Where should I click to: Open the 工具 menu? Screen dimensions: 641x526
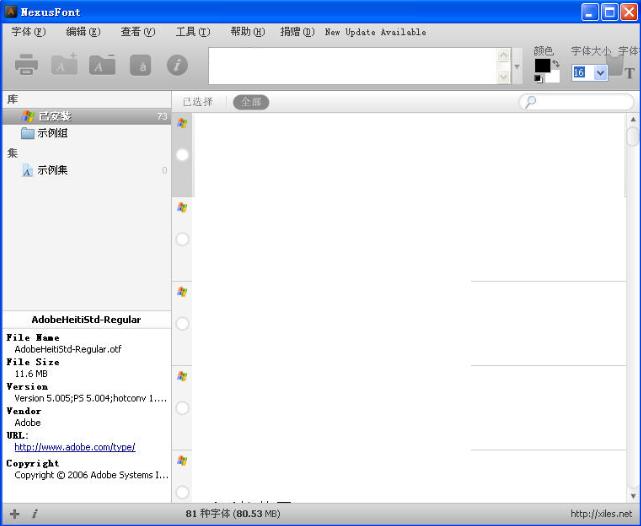[x=192, y=32]
